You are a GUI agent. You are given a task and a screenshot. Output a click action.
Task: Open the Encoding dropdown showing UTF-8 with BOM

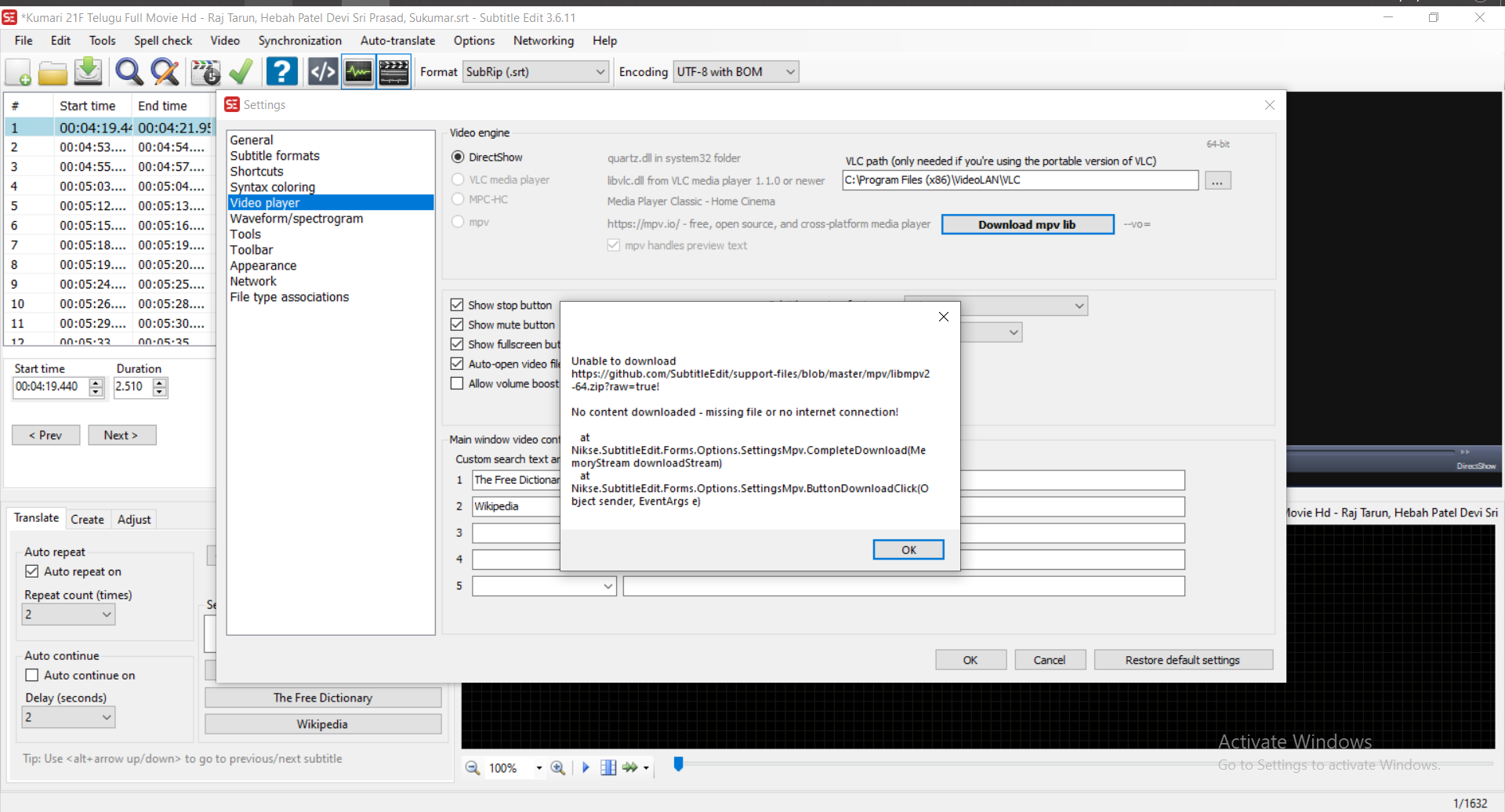tap(788, 71)
